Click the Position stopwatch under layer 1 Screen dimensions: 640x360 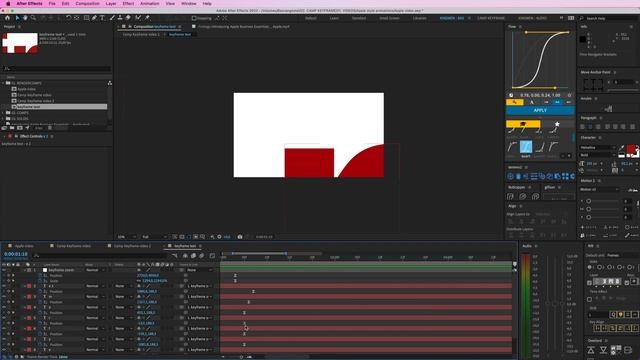tap(40, 276)
